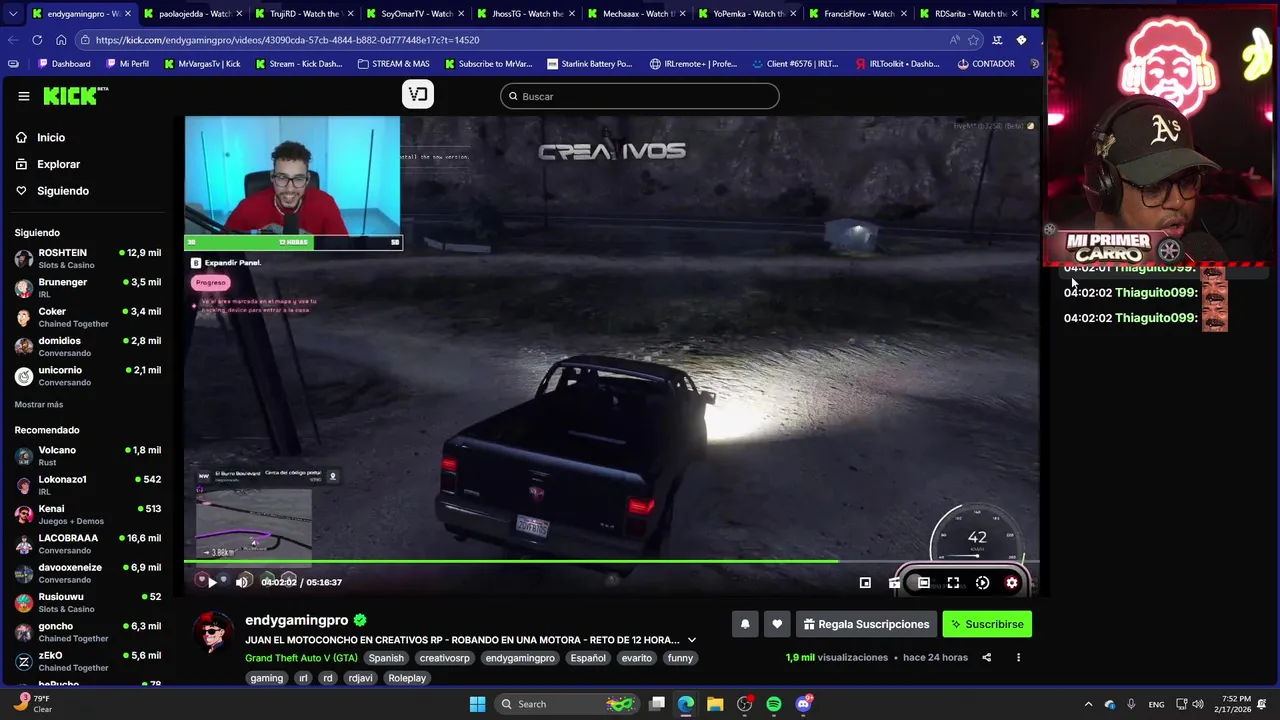Screen dimensions: 1280x720
Task: Reload the page
Action: (37, 40)
